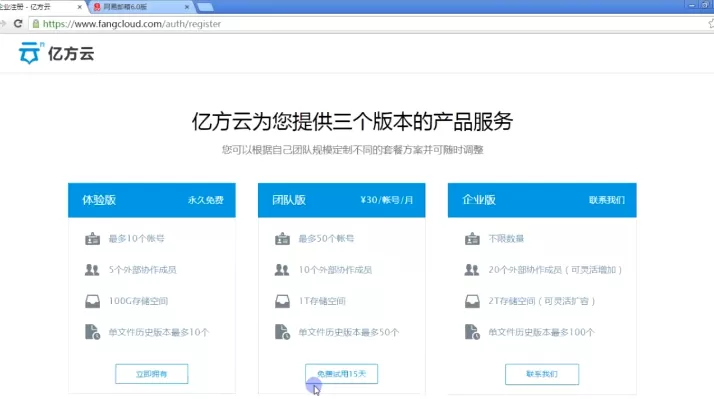
Task: Open a new browser tab
Action: [x=205, y=7]
